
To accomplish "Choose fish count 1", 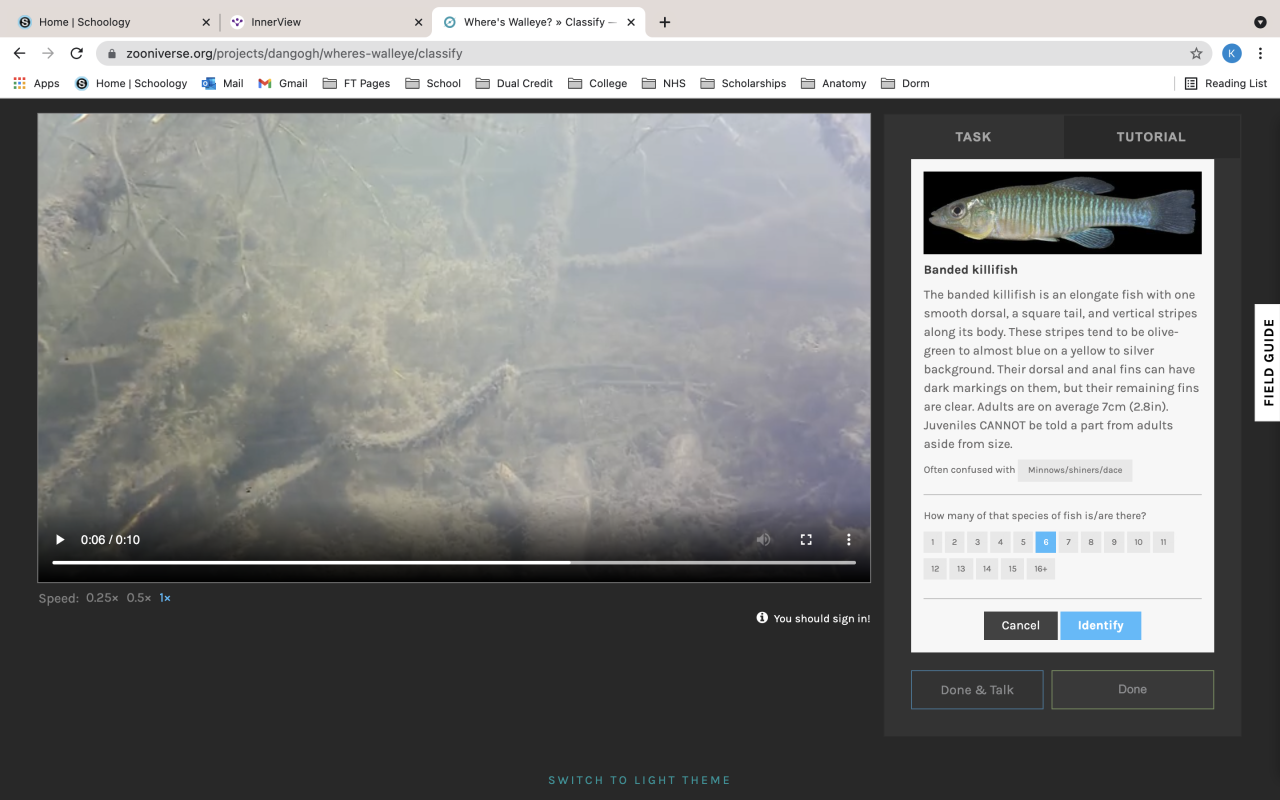I will pos(932,542).
